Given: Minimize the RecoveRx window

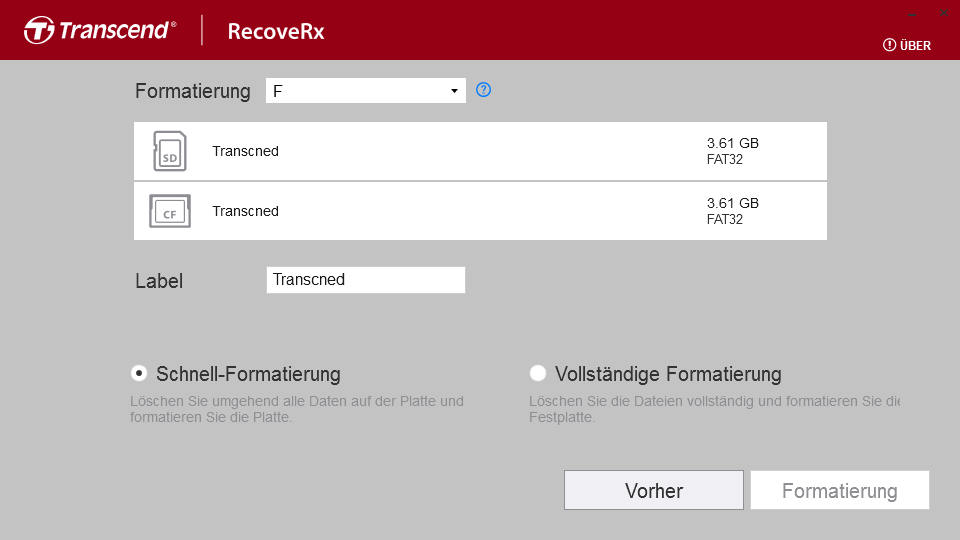Looking at the screenshot, I should coord(912,13).
